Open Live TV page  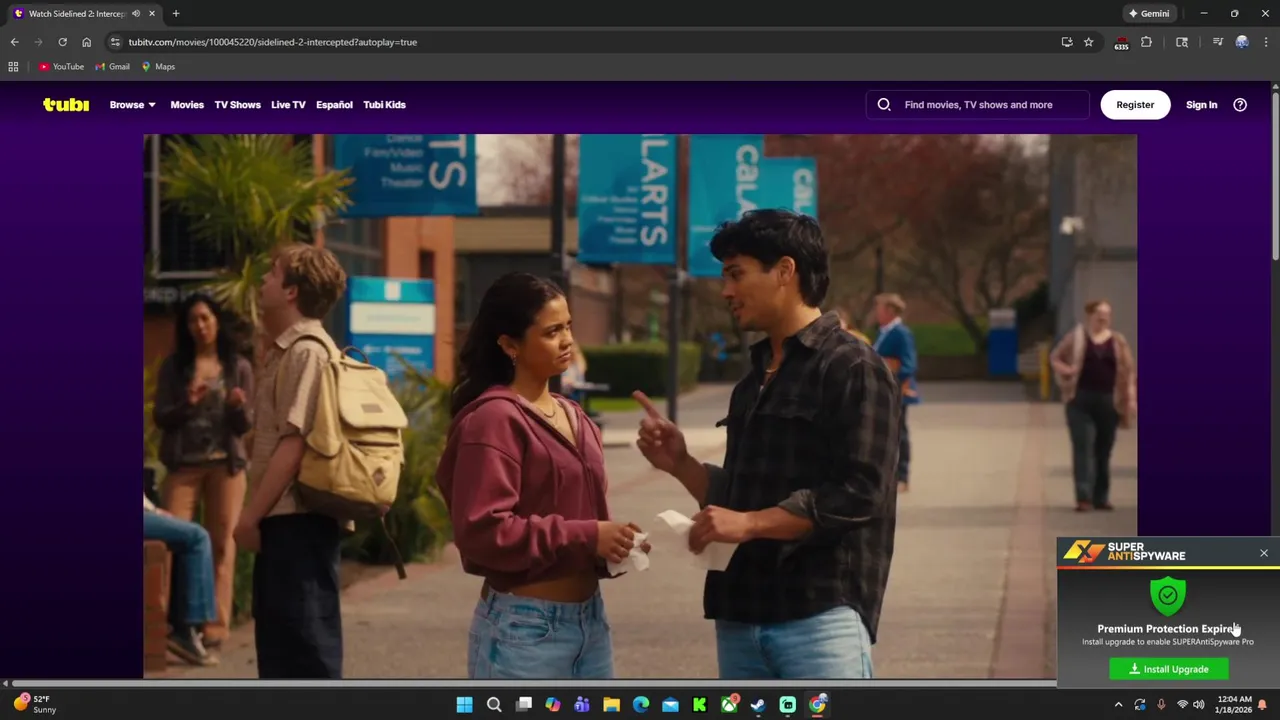pos(288,104)
